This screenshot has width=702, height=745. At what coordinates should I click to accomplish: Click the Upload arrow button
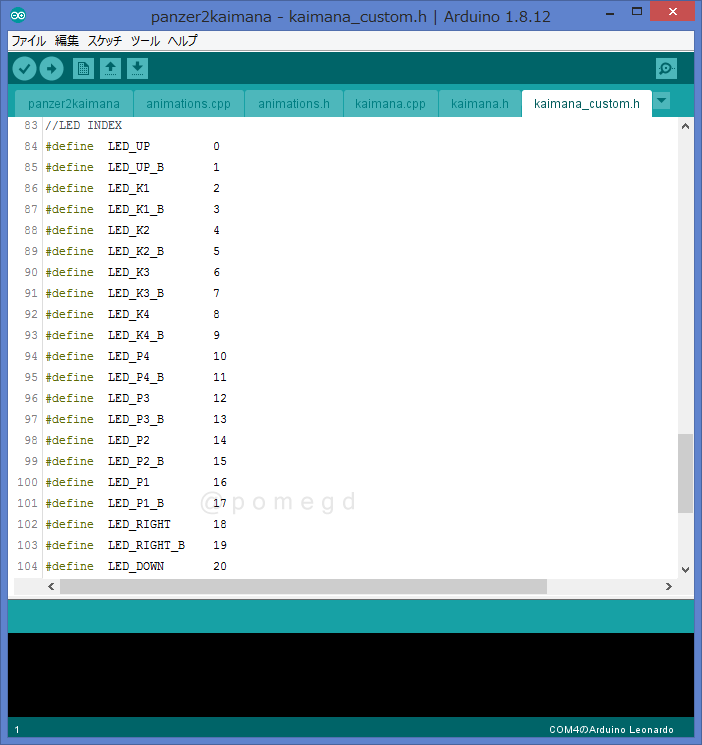click(51, 69)
